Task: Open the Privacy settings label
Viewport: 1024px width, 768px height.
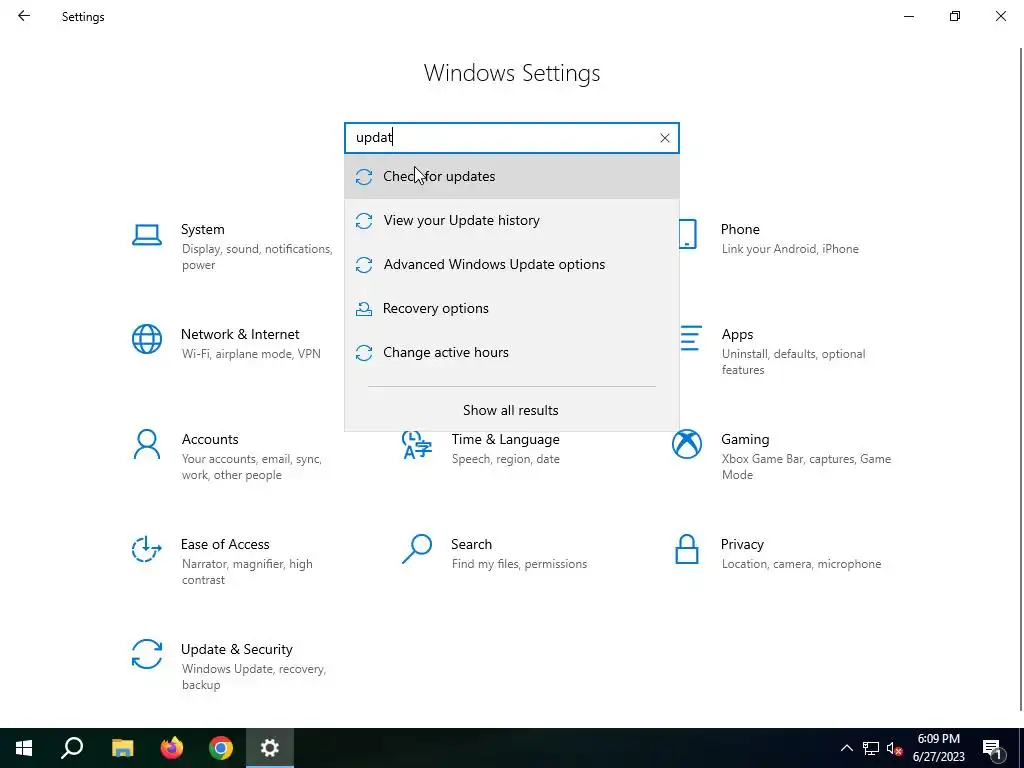Action: coord(742,545)
